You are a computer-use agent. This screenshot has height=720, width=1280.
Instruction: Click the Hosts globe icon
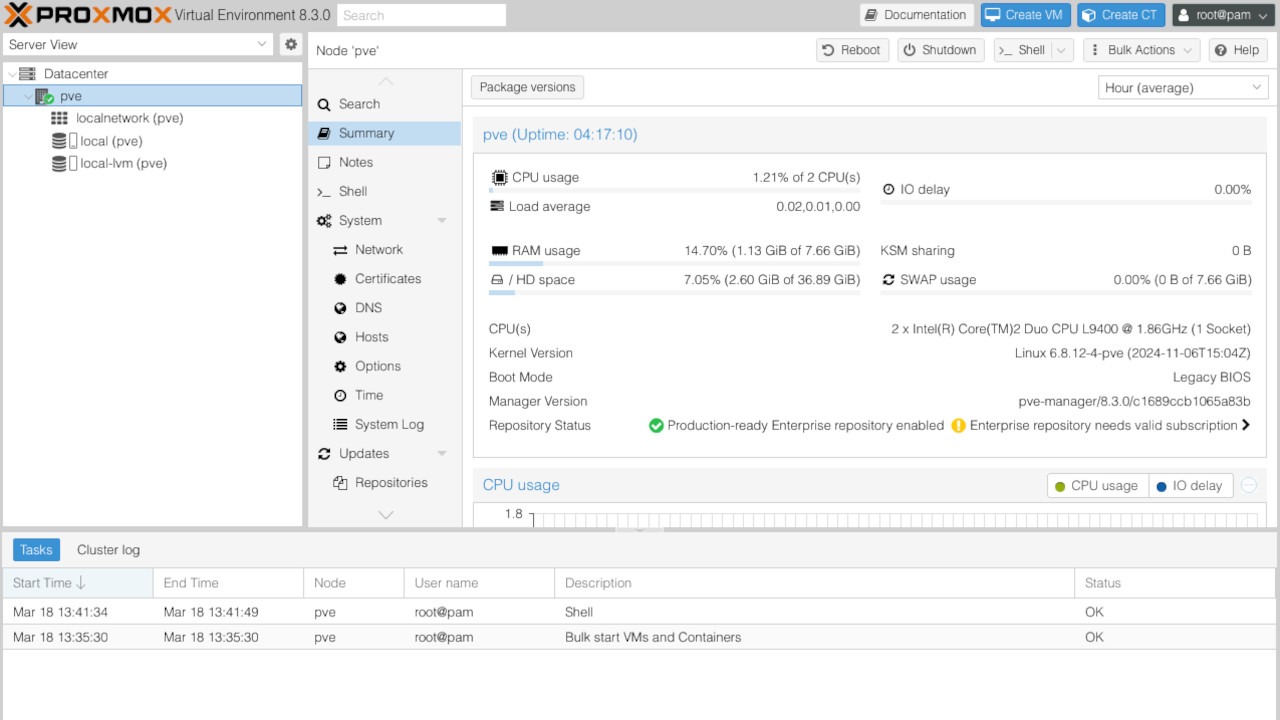point(340,337)
